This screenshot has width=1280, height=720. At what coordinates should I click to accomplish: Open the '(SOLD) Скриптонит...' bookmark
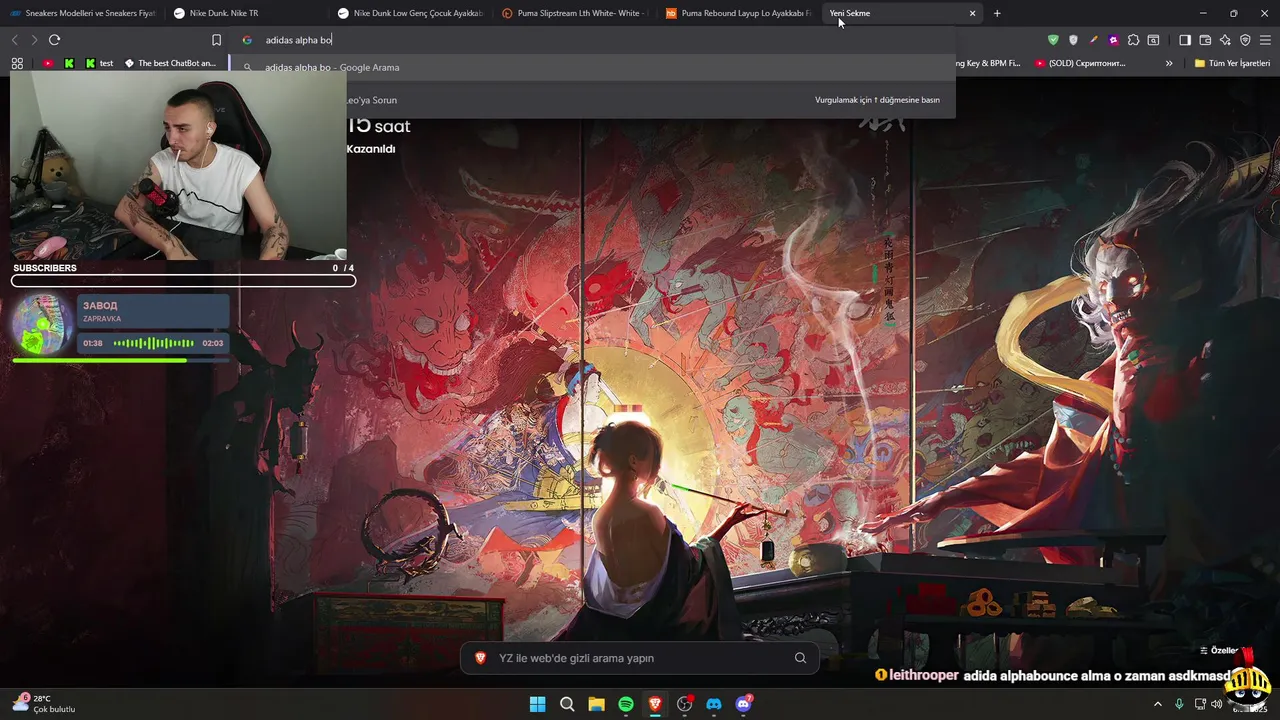click(x=1080, y=63)
